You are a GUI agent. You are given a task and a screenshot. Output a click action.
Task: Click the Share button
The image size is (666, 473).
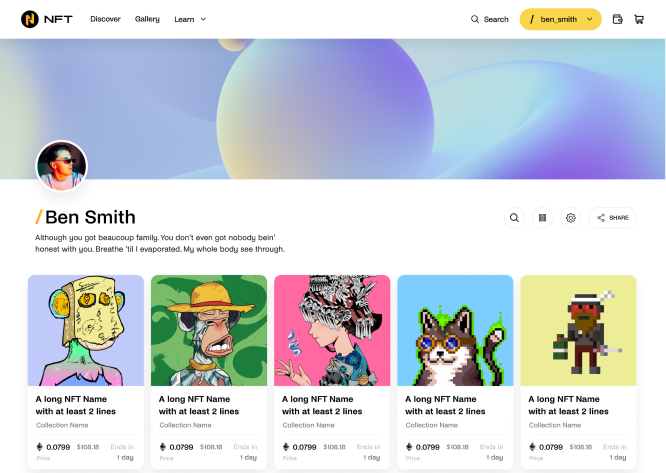pyautogui.click(x=612, y=218)
